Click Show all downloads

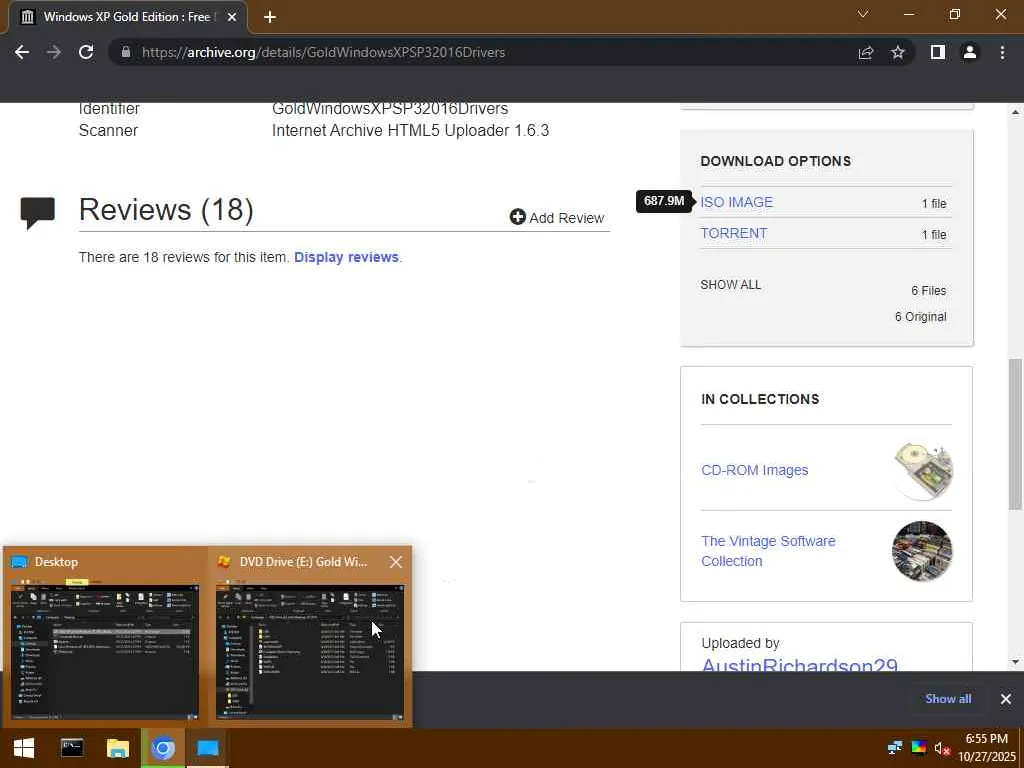coord(948,699)
